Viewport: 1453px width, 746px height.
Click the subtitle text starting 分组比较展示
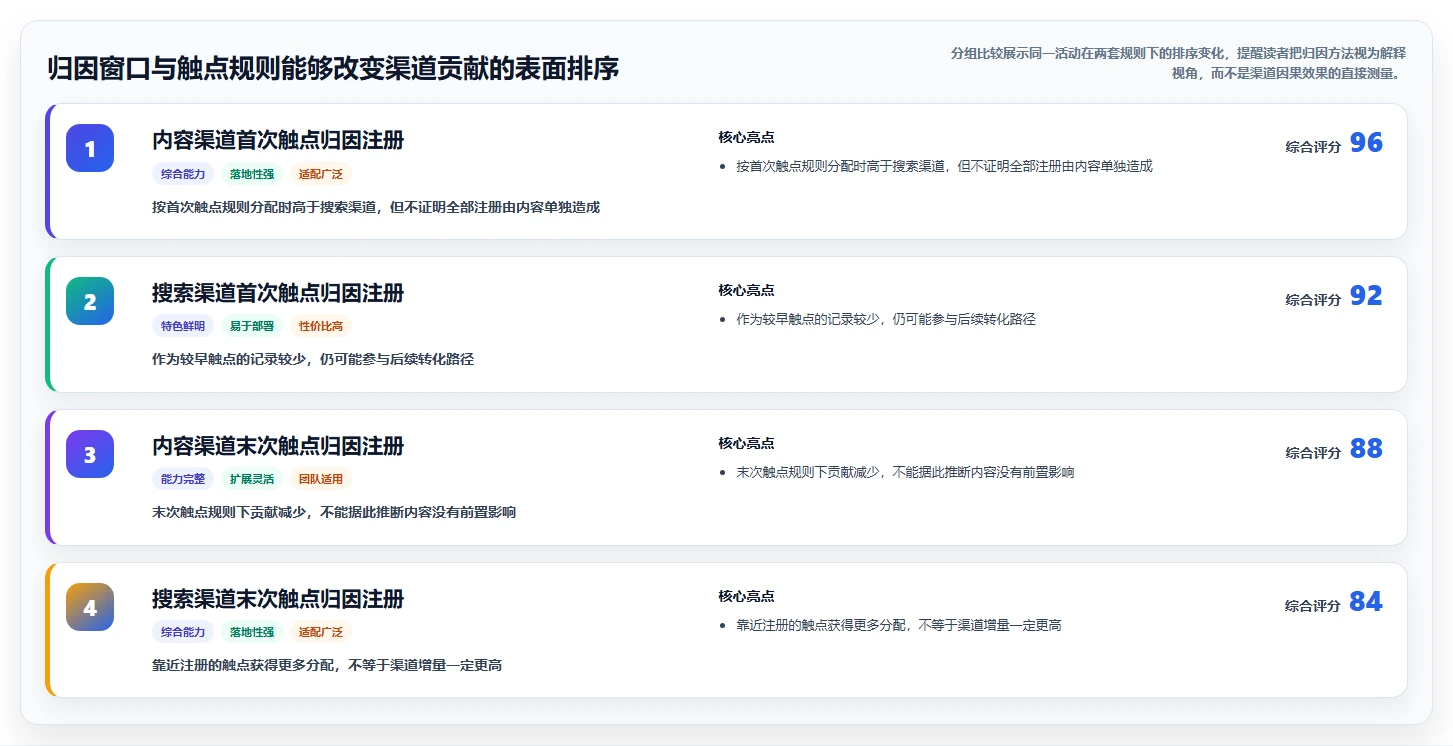tap(1179, 63)
